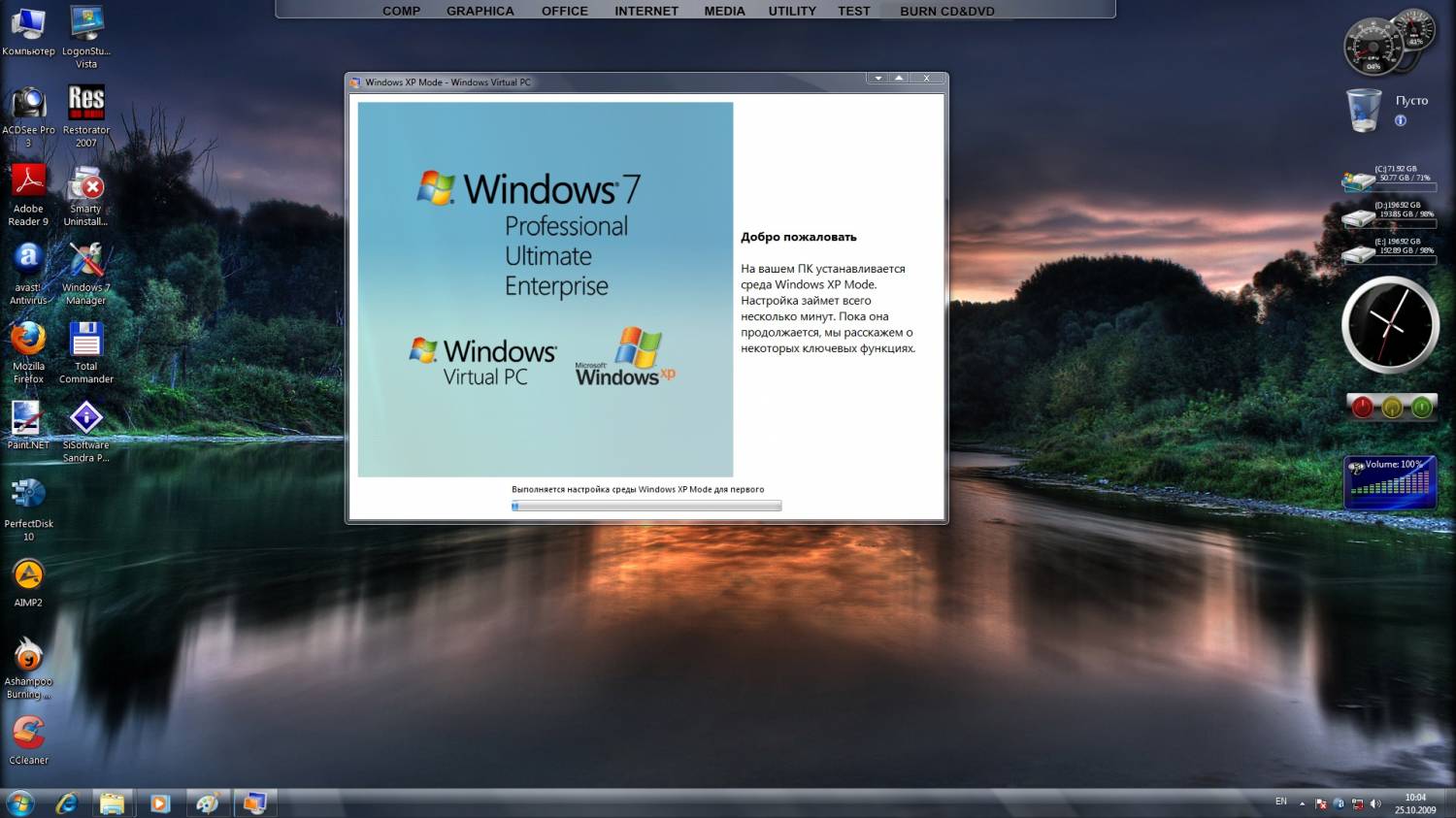Launch Adobe Reader 9 shortcut
Screen dimensions: 1456x818
point(28,194)
